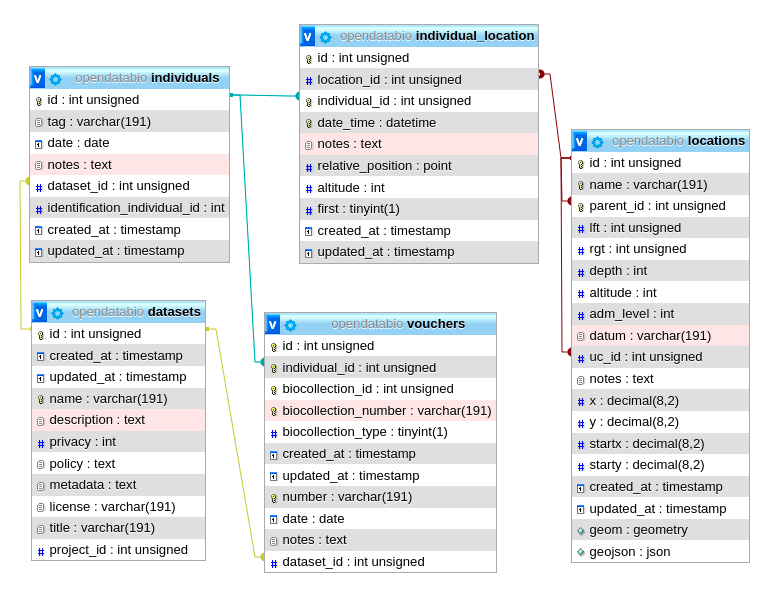Select the dataset_id column in individuals
This screenshot has height=595, width=776.
[118, 186]
